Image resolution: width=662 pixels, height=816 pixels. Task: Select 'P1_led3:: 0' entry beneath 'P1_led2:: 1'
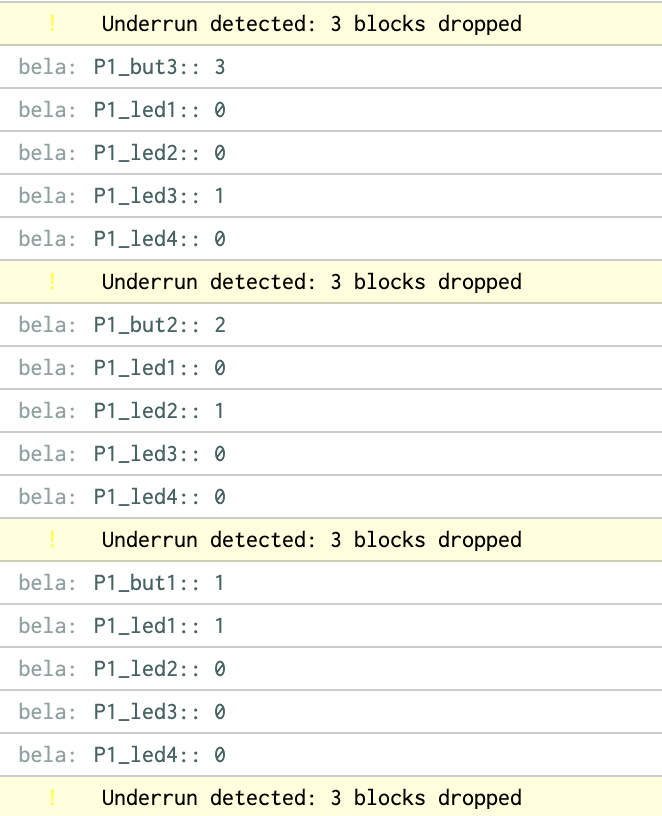tap(159, 454)
